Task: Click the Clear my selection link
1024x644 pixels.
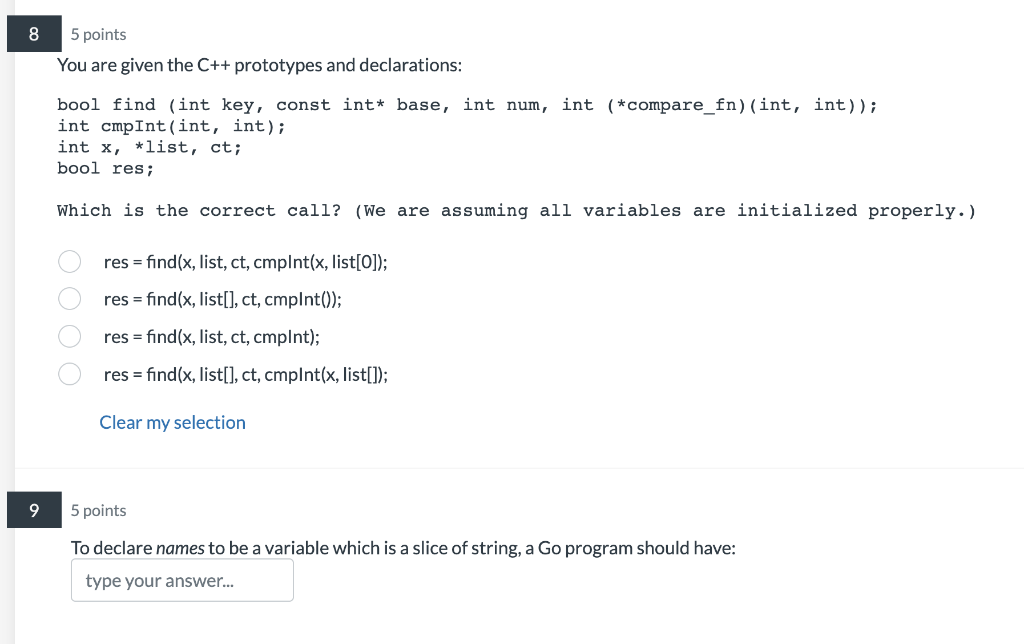Action: pyautogui.click(x=172, y=422)
